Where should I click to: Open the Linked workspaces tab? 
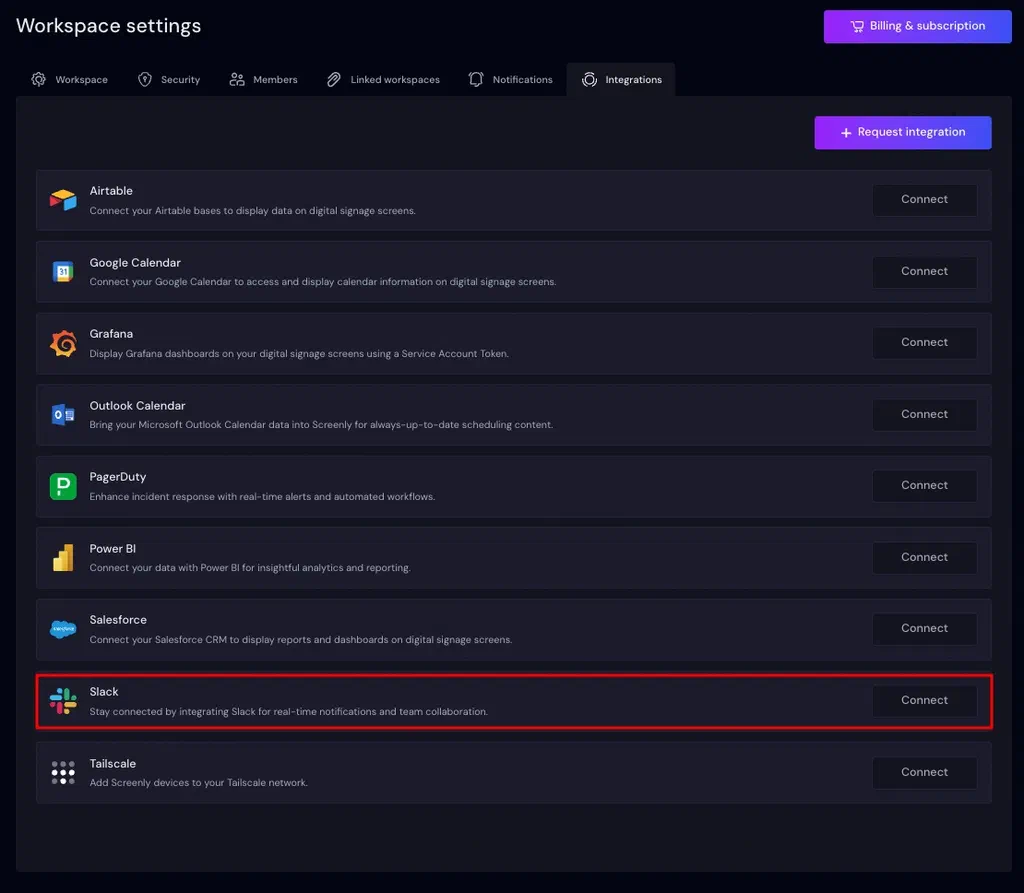(383, 80)
